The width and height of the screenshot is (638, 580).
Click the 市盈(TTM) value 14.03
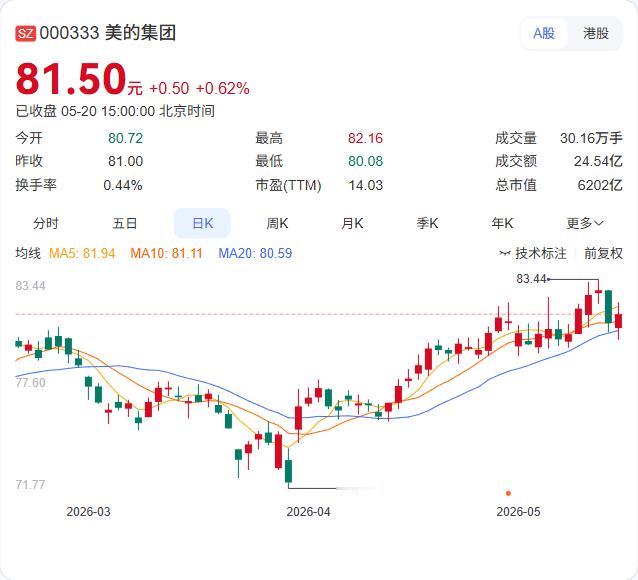pyautogui.click(x=365, y=186)
